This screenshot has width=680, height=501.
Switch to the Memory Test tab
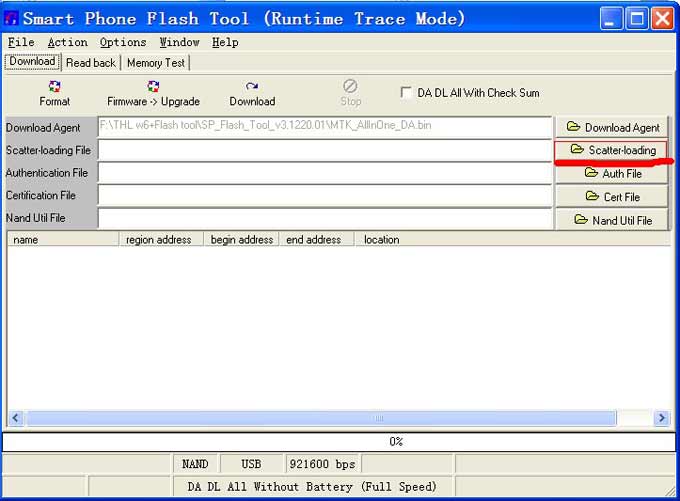tap(156, 63)
